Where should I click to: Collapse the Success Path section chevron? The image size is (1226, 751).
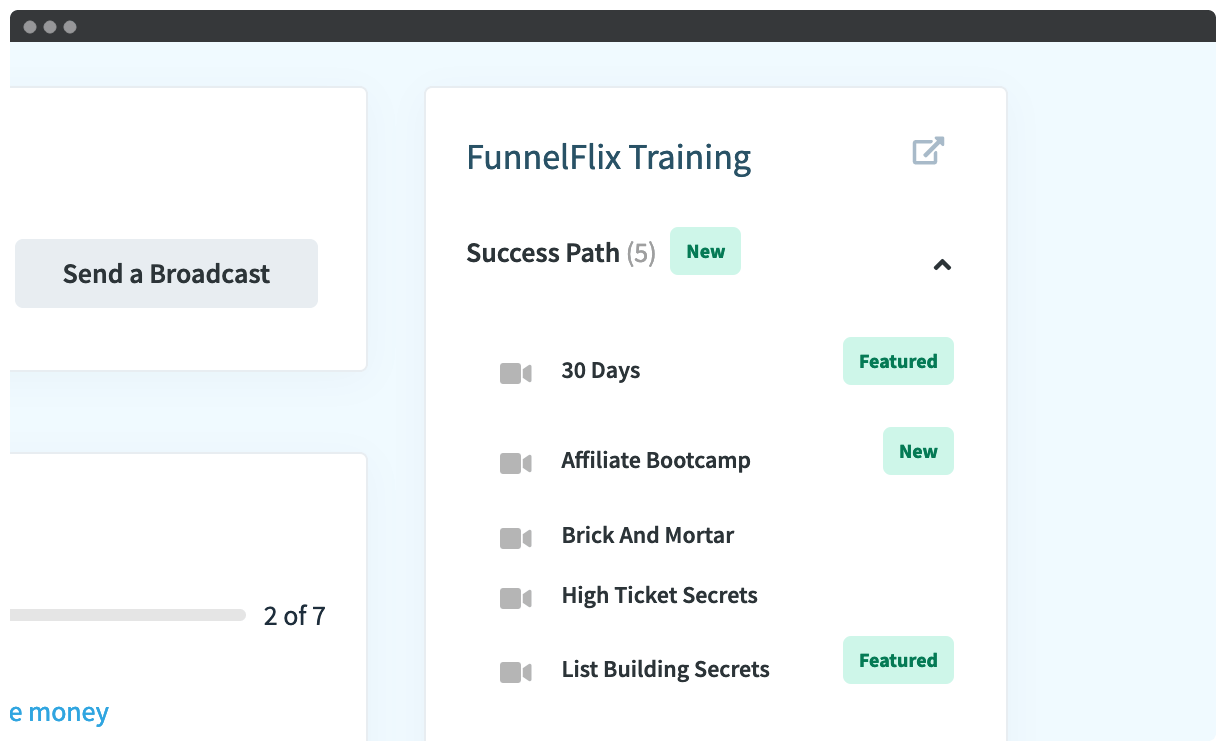click(x=942, y=265)
